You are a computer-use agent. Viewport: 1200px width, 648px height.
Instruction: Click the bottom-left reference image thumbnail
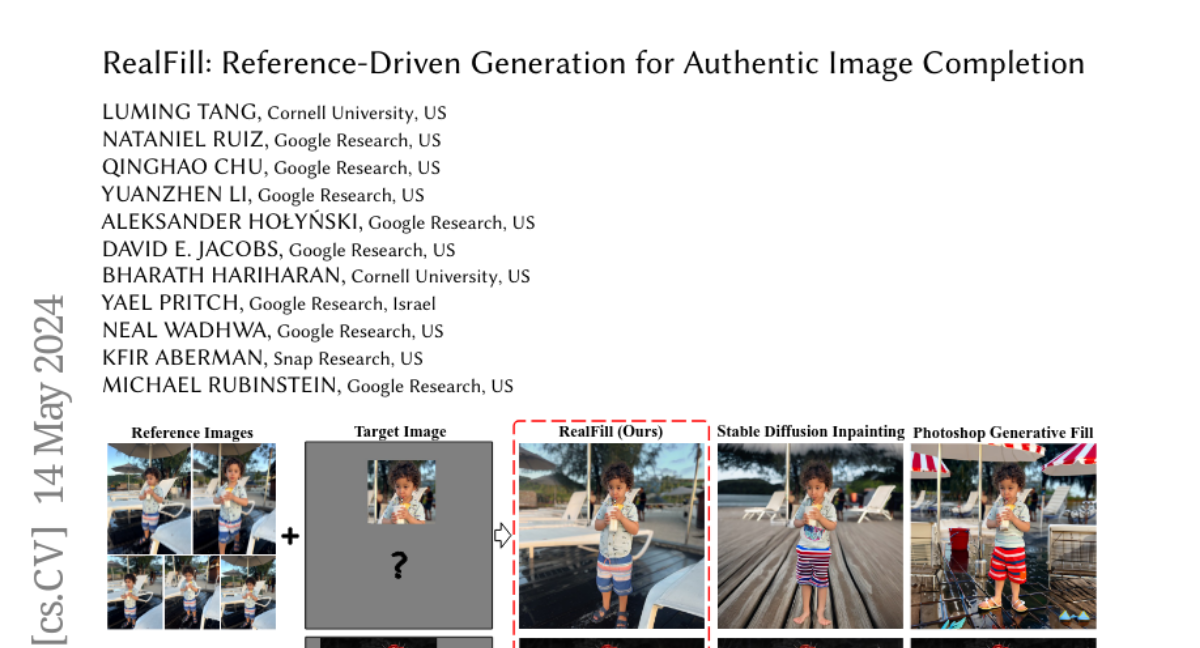pyautogui.click(x=135, y=593)
